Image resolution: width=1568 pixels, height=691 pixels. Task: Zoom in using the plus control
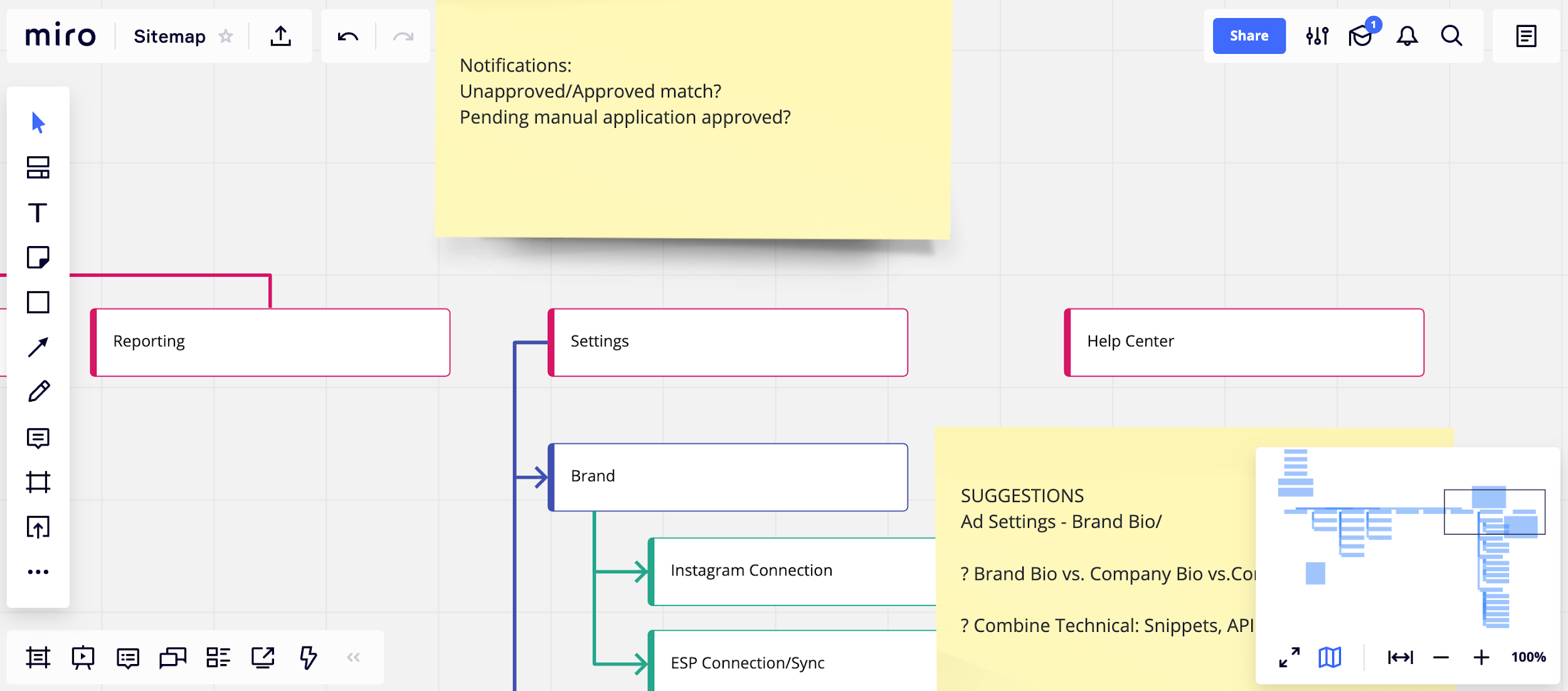coord(1481,657)
